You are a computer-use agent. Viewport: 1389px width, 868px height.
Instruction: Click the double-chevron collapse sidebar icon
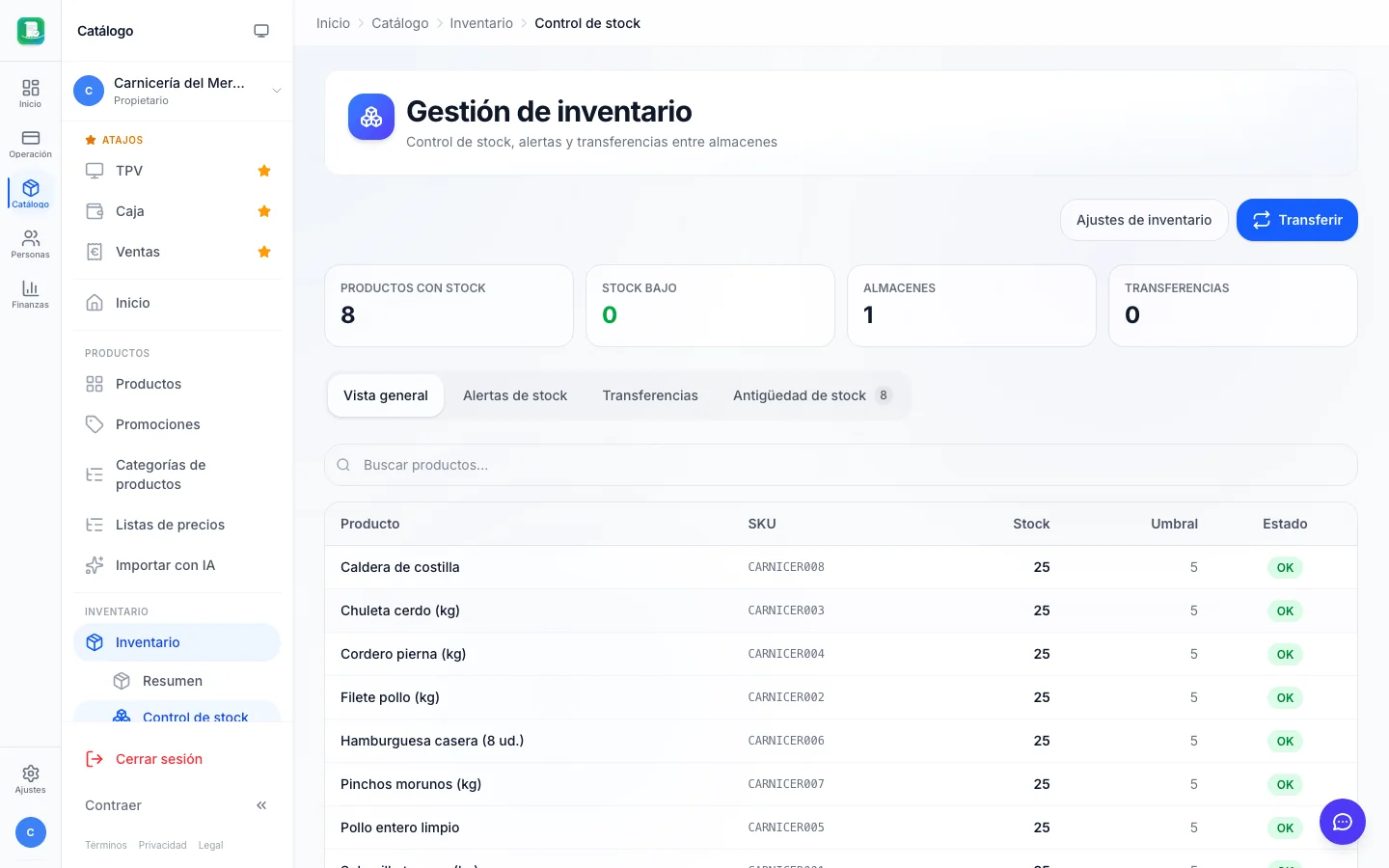261,805
